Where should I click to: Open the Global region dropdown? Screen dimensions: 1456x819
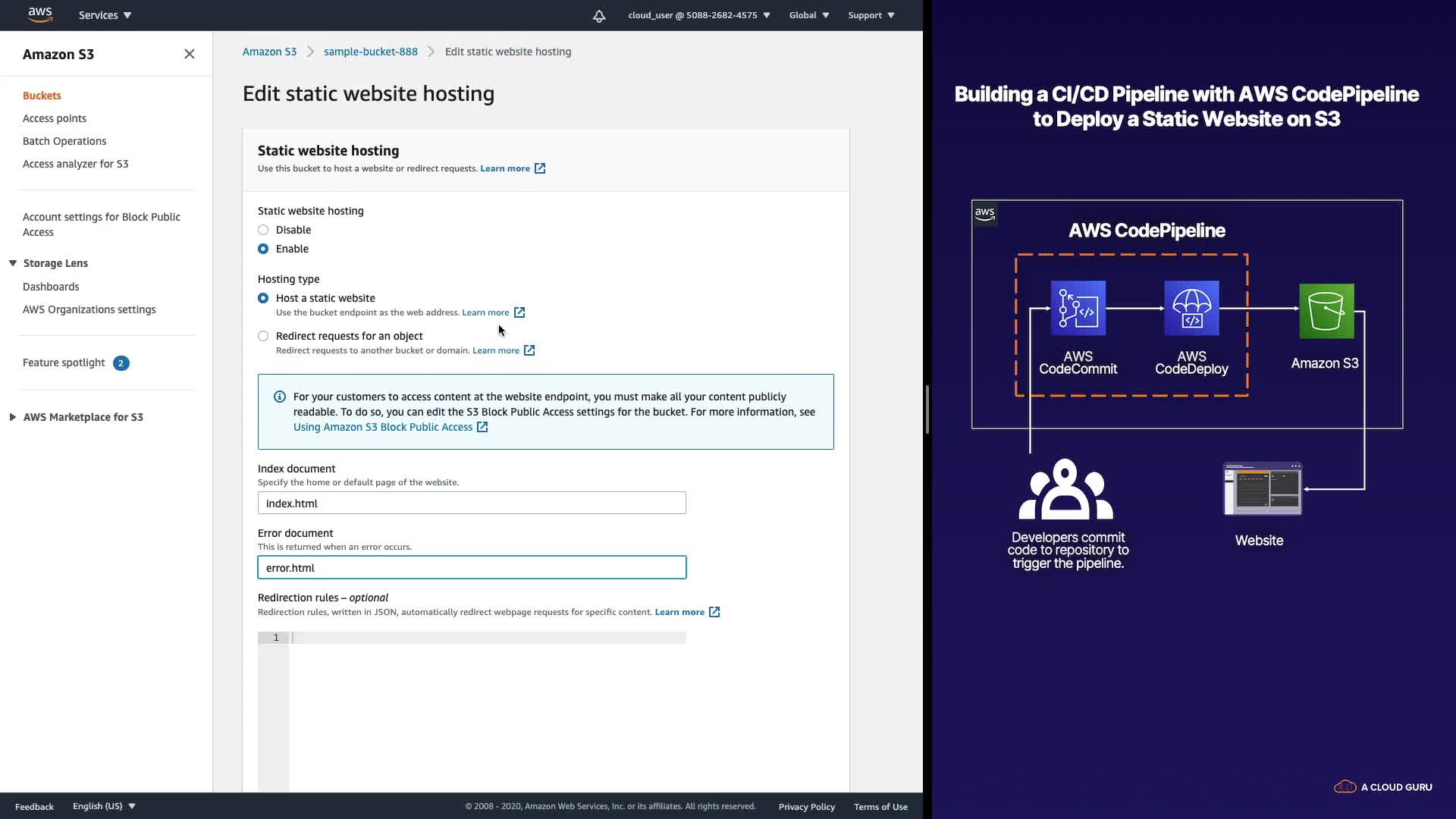pos(808,15)
